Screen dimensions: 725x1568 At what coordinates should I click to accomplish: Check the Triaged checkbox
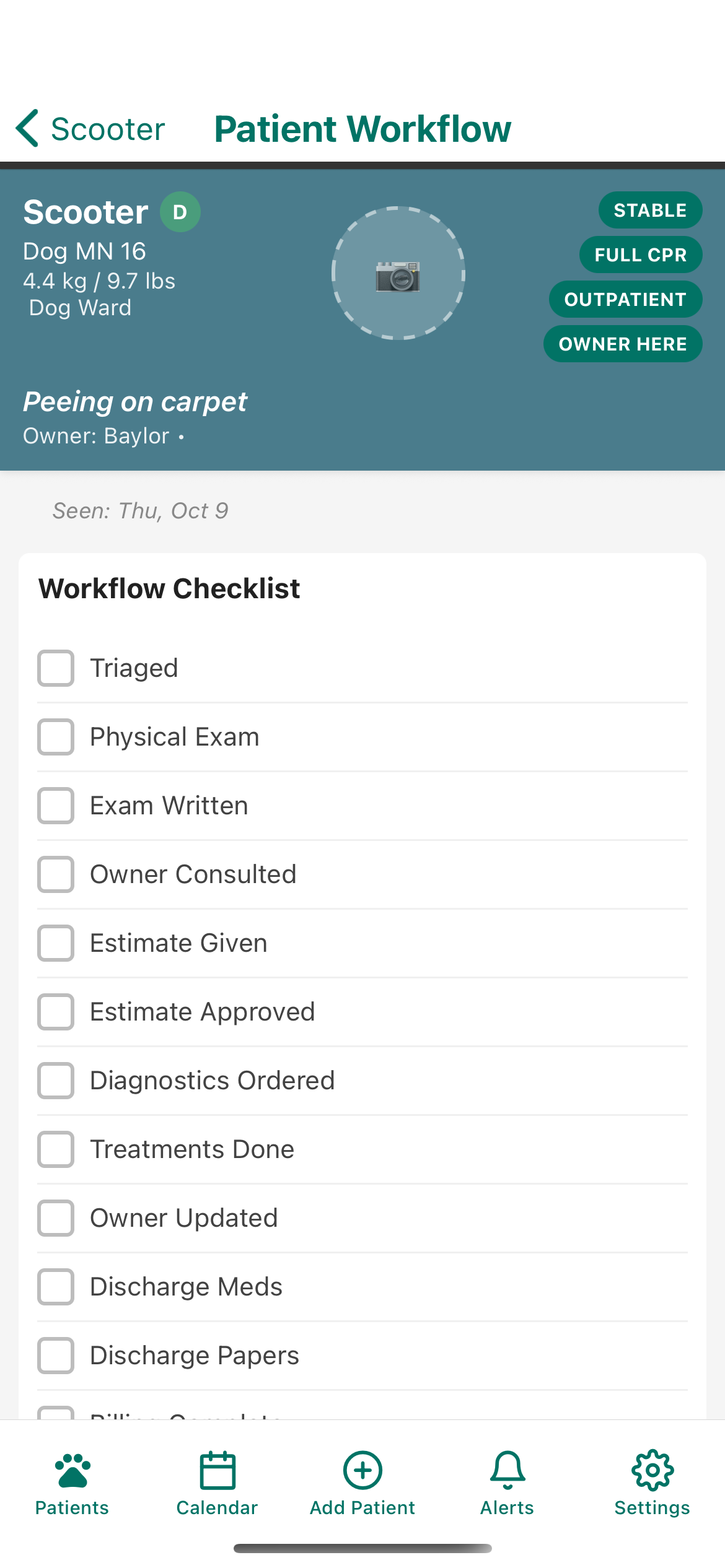[x=55, y=668]
